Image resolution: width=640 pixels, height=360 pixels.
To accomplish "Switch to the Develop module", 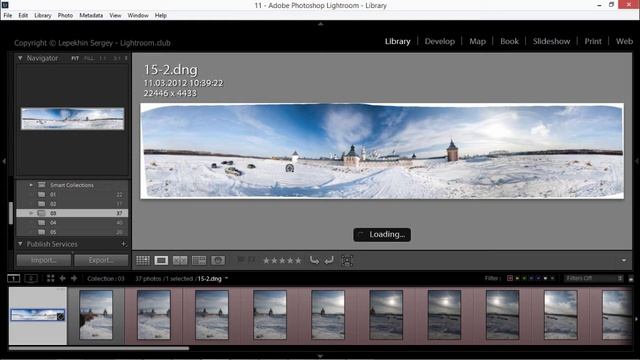I will point(440,41).
